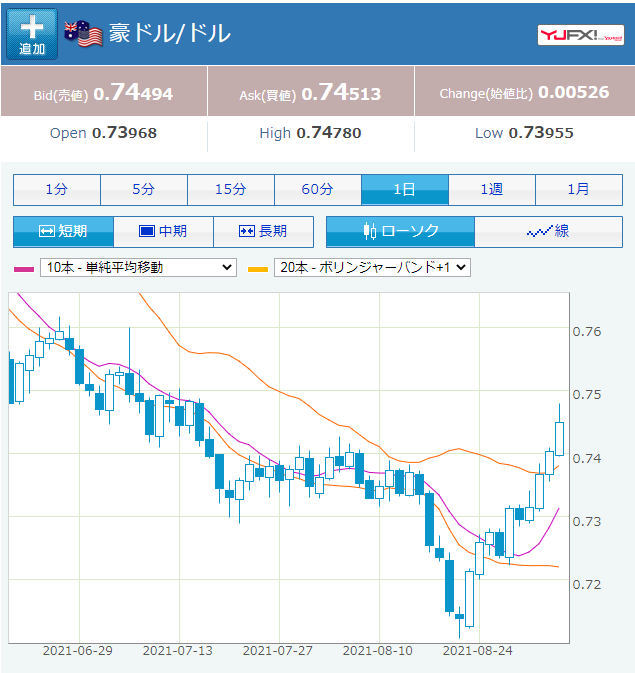Switch chart range to 長期

tap(263, 232)
